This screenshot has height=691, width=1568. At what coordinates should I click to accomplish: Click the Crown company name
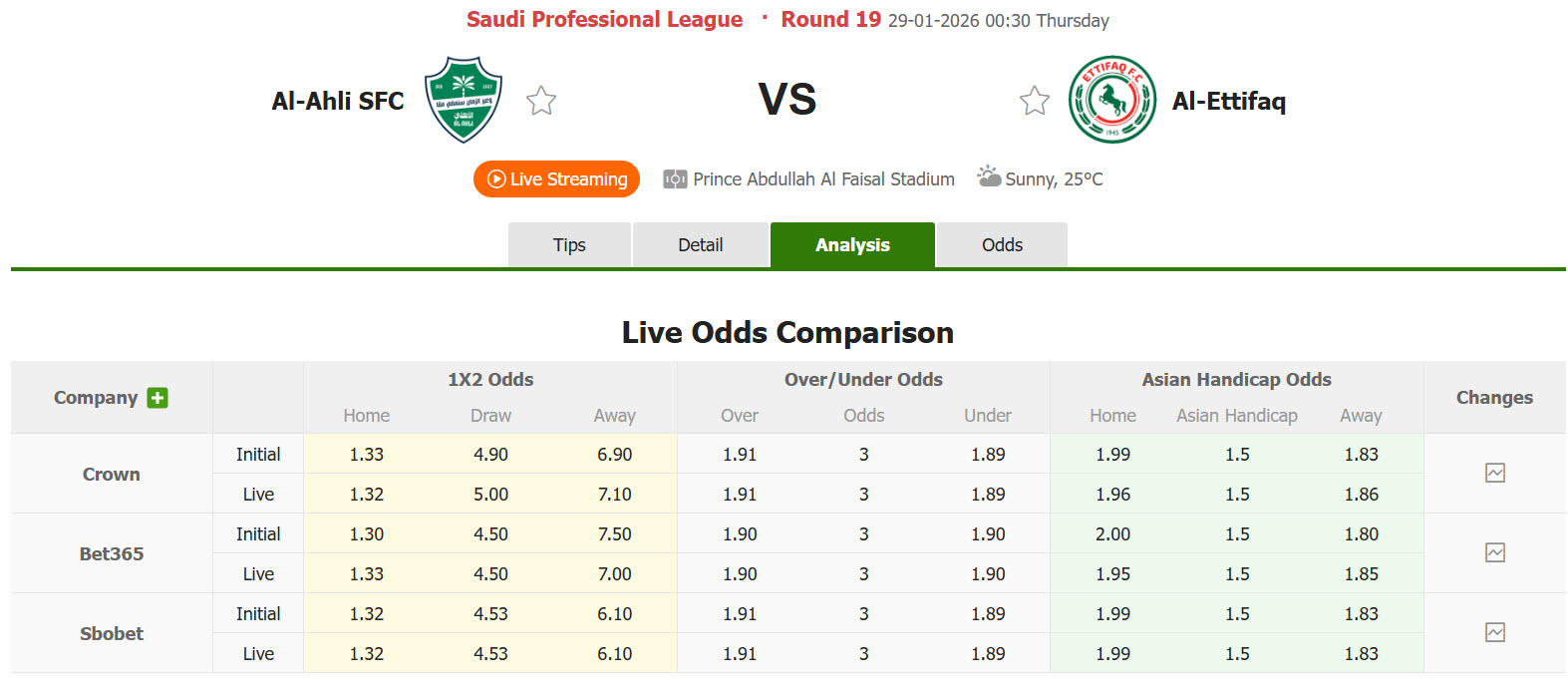[110, 474]
